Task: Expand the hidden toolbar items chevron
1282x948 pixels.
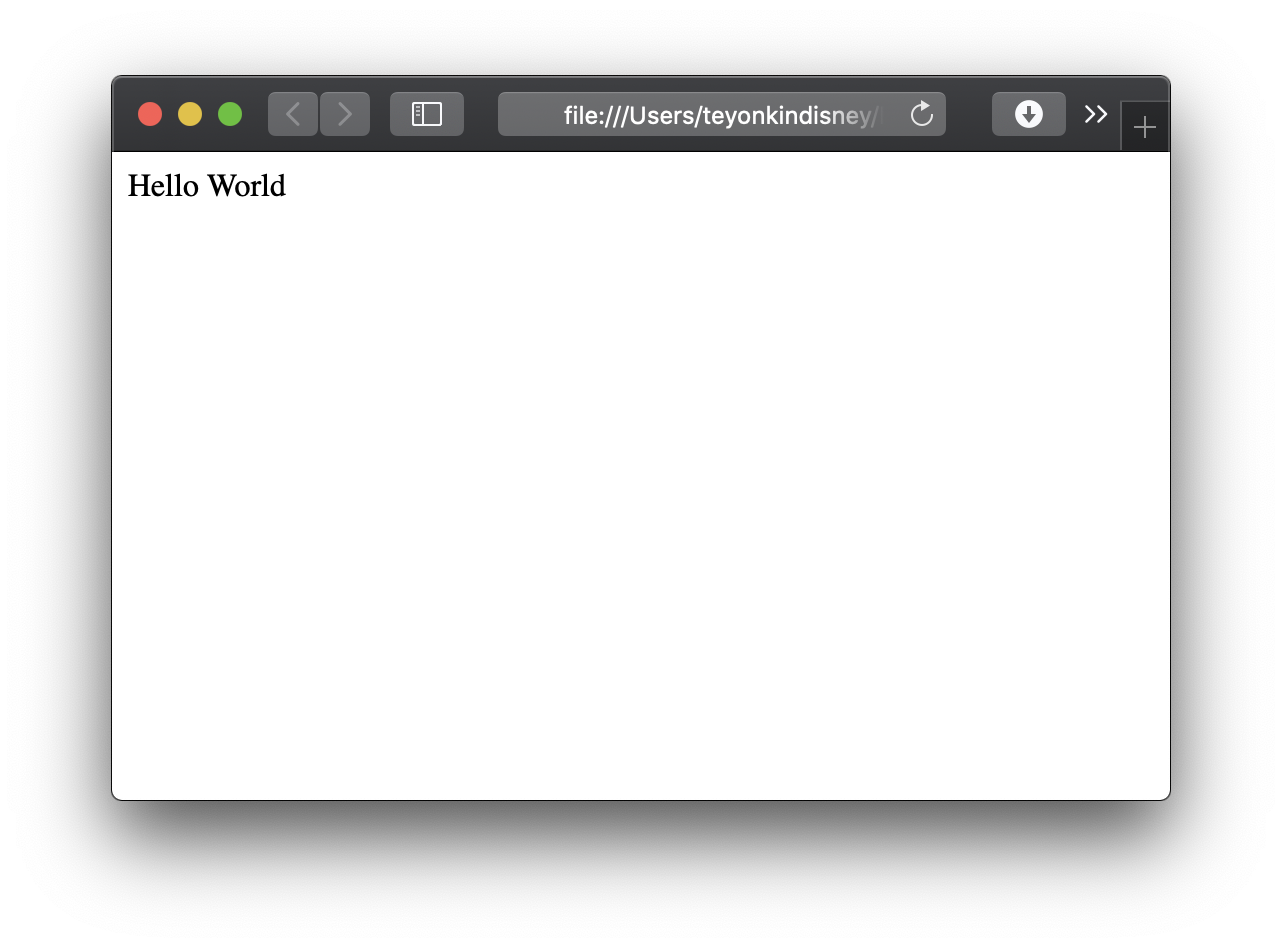Action: click(1096, 114)
